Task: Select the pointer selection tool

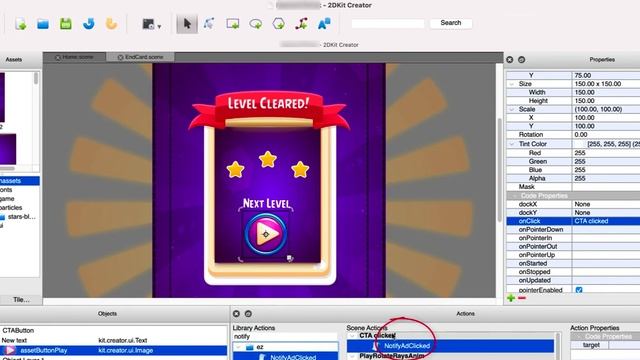Action: click(187, 24)
